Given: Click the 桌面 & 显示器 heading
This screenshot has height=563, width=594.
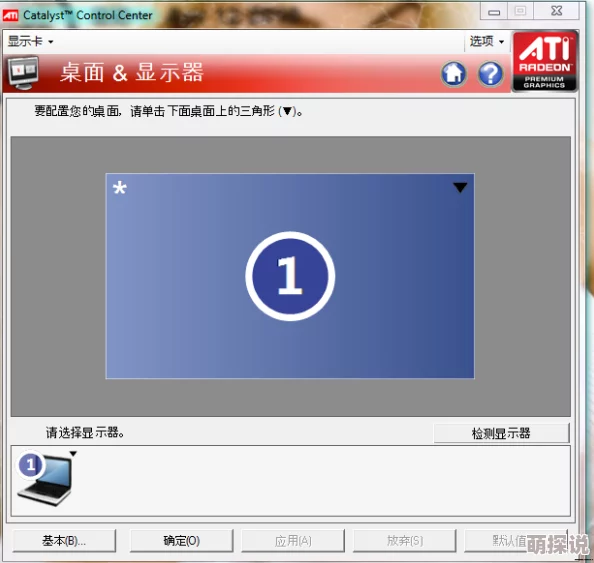Looking at the screenshot, I should 131,72.
